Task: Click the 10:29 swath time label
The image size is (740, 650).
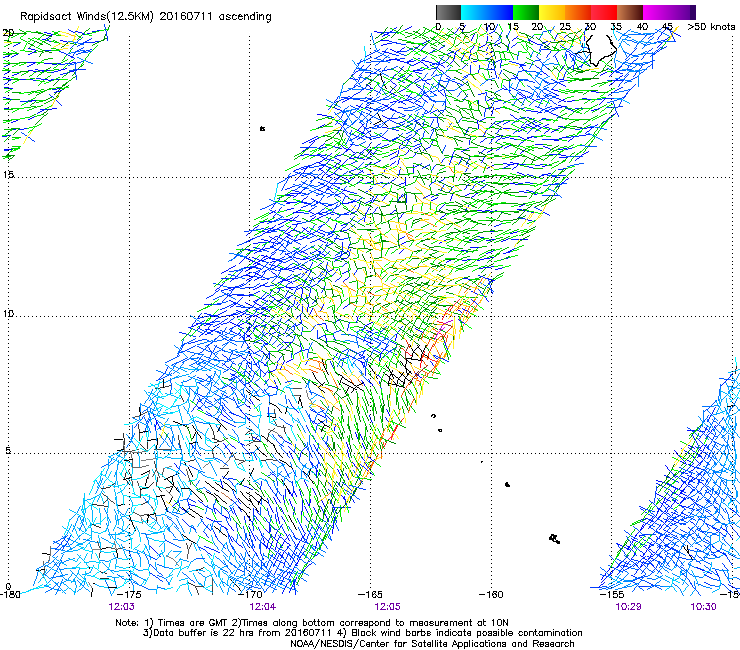Action: (x=628, y=607)
